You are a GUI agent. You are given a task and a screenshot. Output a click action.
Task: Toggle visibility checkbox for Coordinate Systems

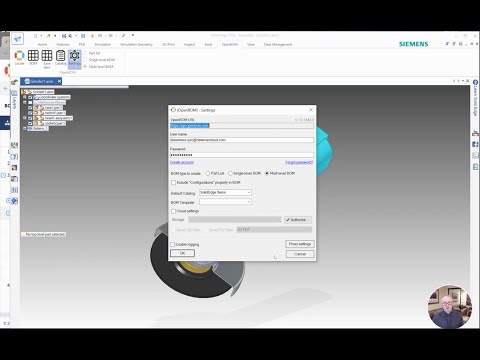pyautogui.click(x=30, y=97)
